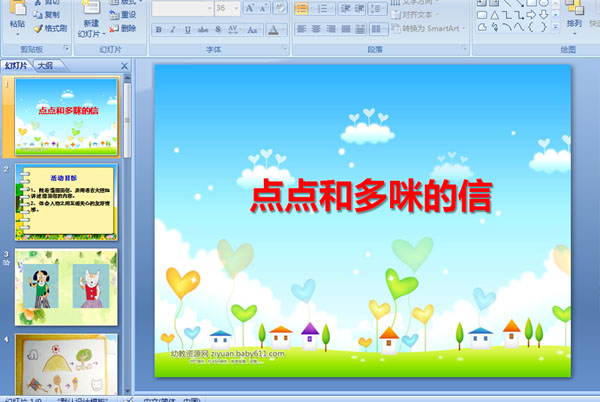Reset slide layout with 重设

pyautogui.click(x=123, y=15)
